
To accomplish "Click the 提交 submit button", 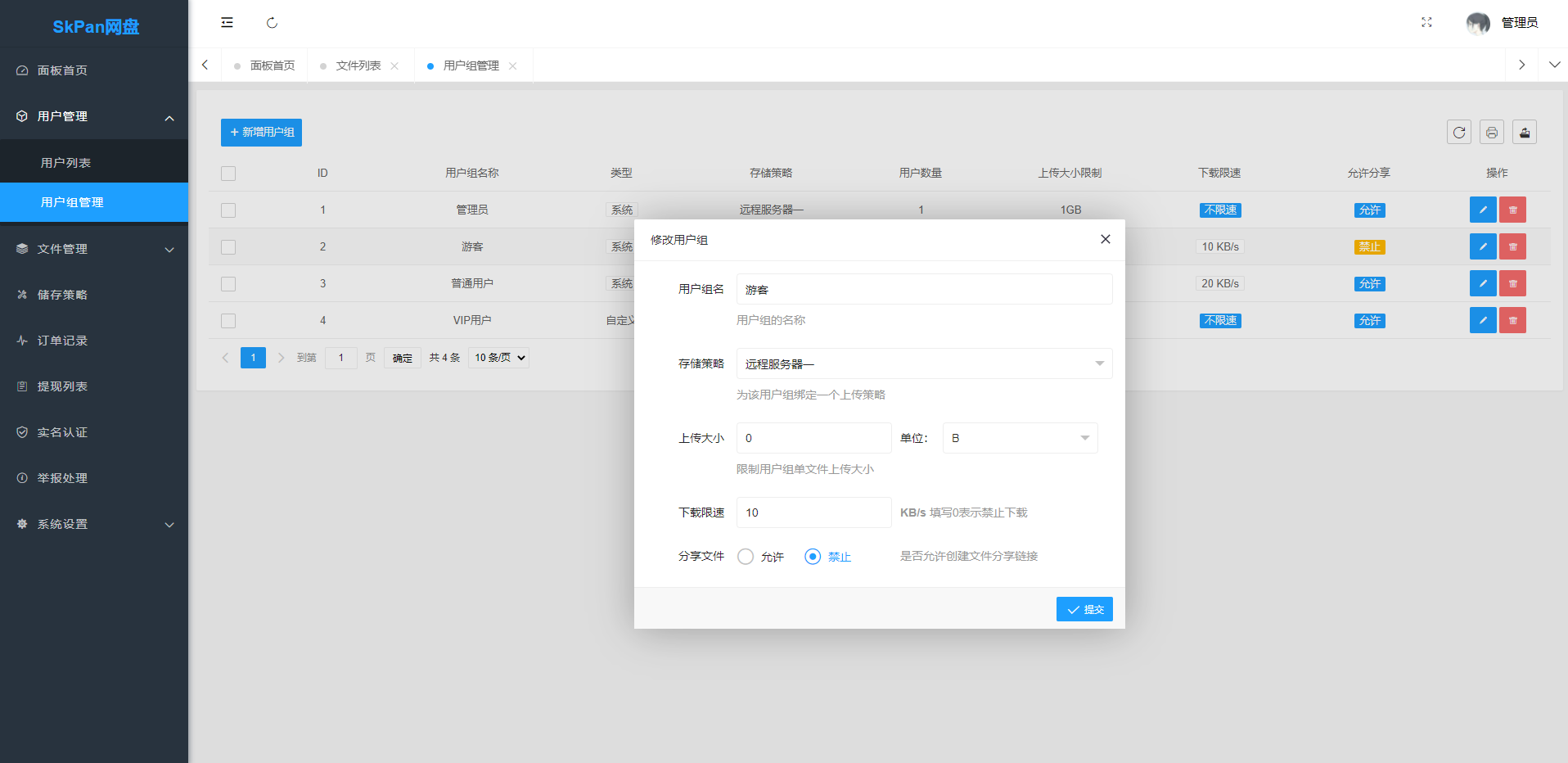I will tap(1084, 609).
